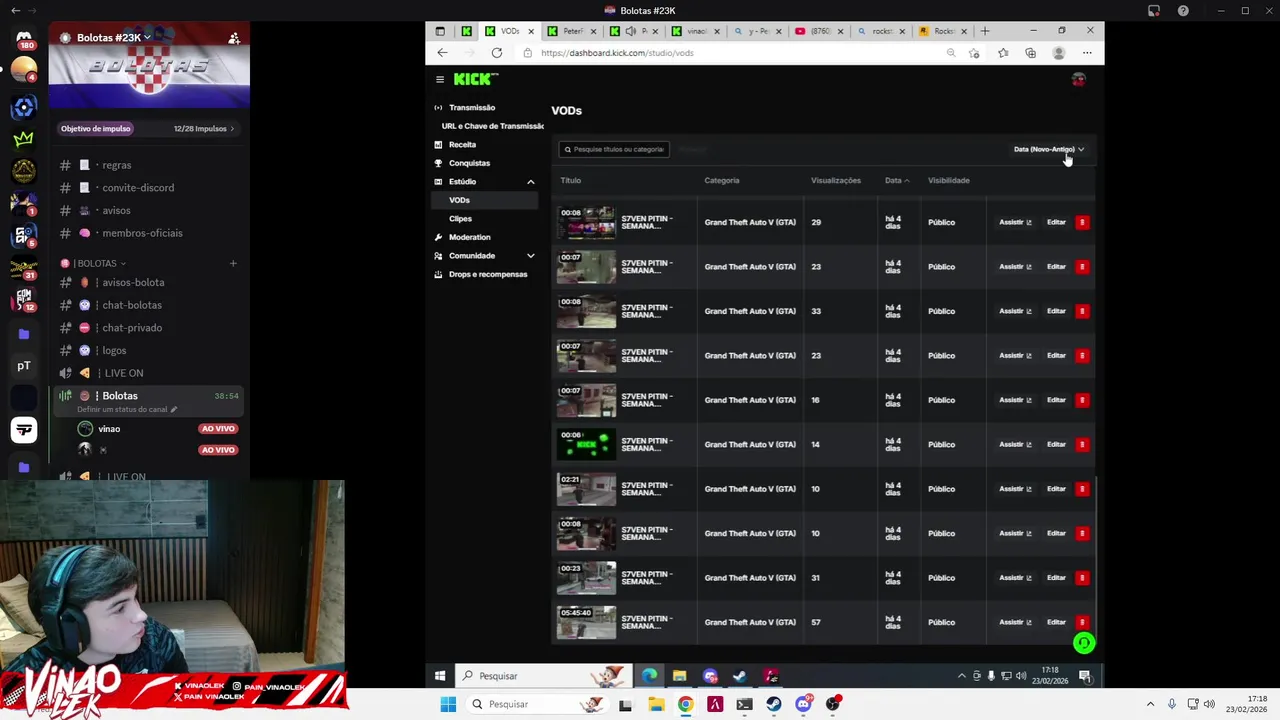Open Data (Novo-Antigo) sort dropdown
This screenshot has width=1280, height=720.
pos(1049,149)
